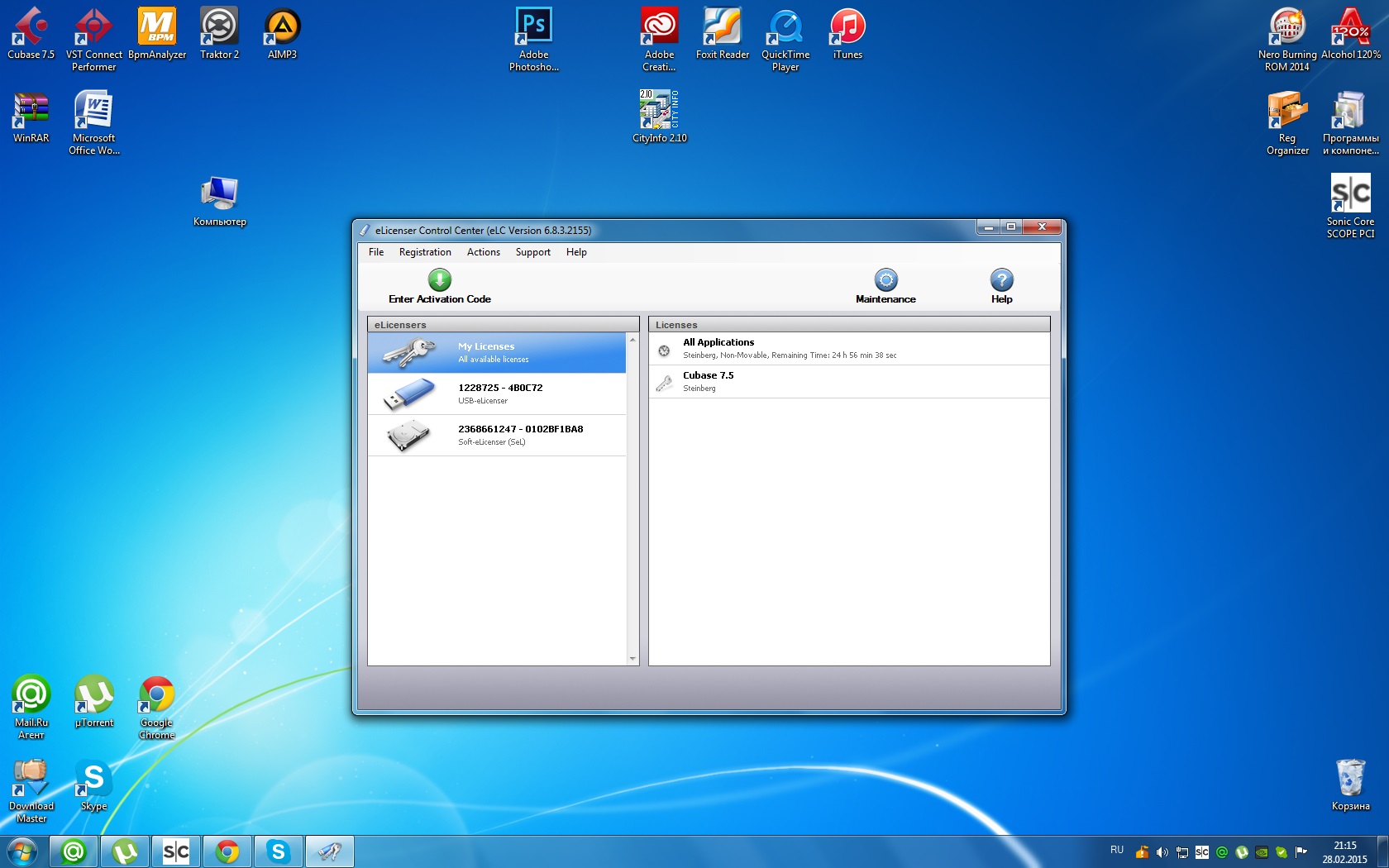Select the Reg Organizer desktop icon
Image resolution: width=1389 pixels, height=868 pixels.
pyautogui.click(x=1287, y=123)
